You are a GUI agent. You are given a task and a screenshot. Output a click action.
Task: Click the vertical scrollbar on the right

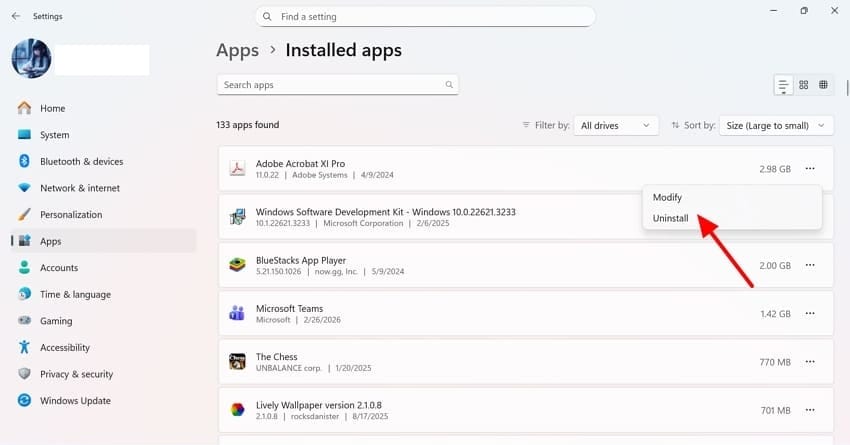847,87
